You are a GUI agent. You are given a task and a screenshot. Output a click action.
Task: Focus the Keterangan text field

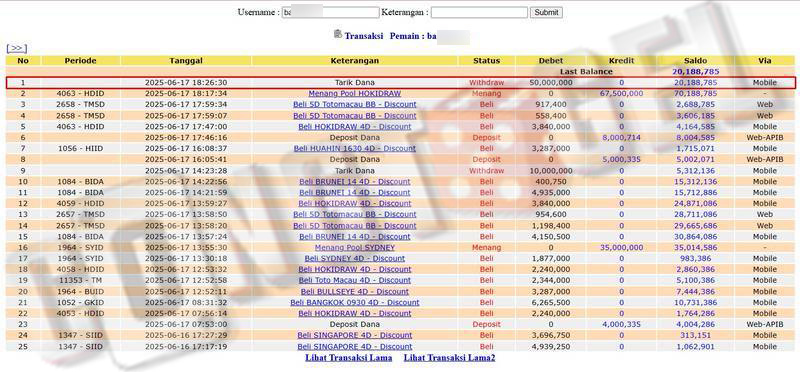(x=479, y=12)
